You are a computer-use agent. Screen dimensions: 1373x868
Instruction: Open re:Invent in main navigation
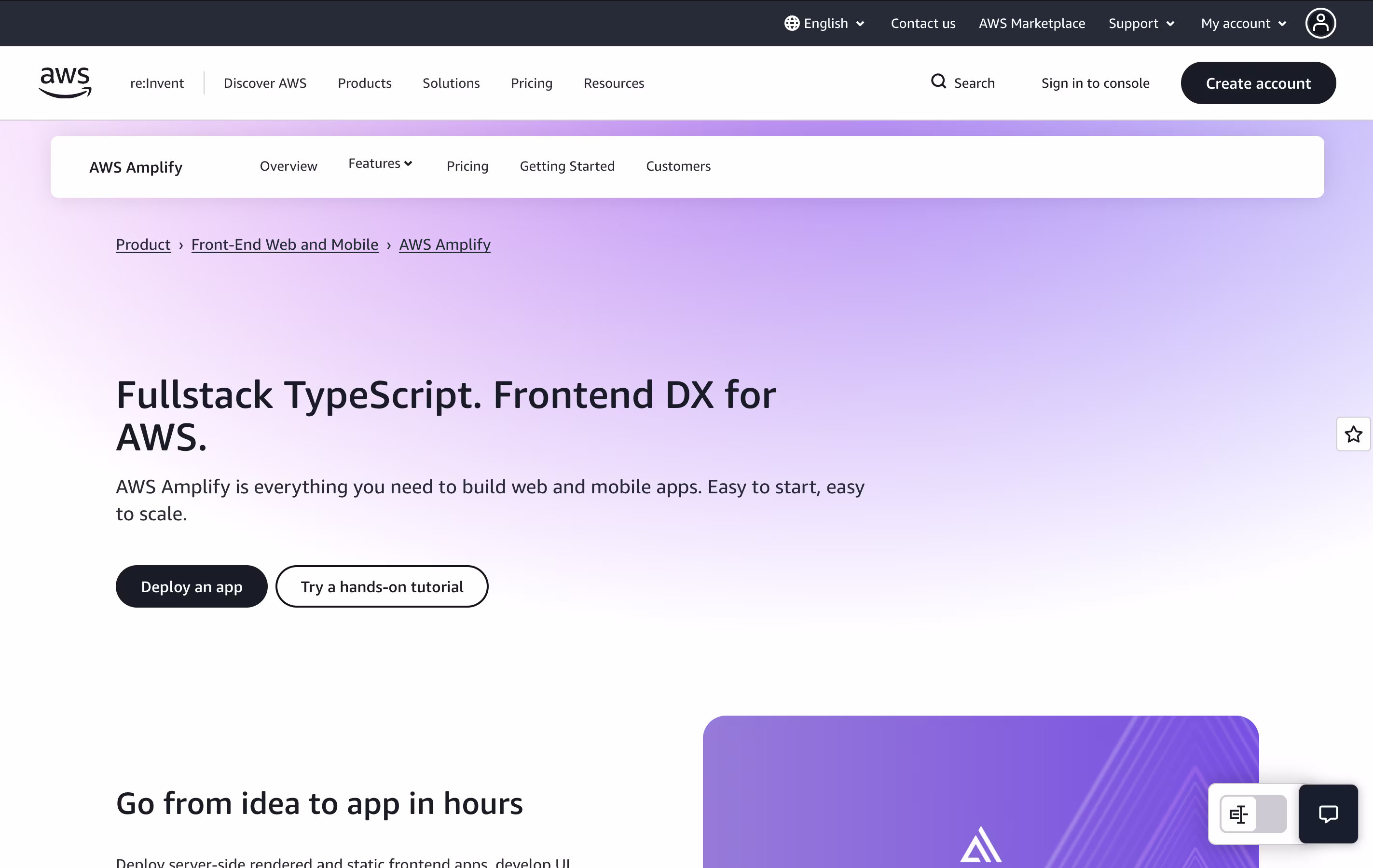click(x=157, y=83)
